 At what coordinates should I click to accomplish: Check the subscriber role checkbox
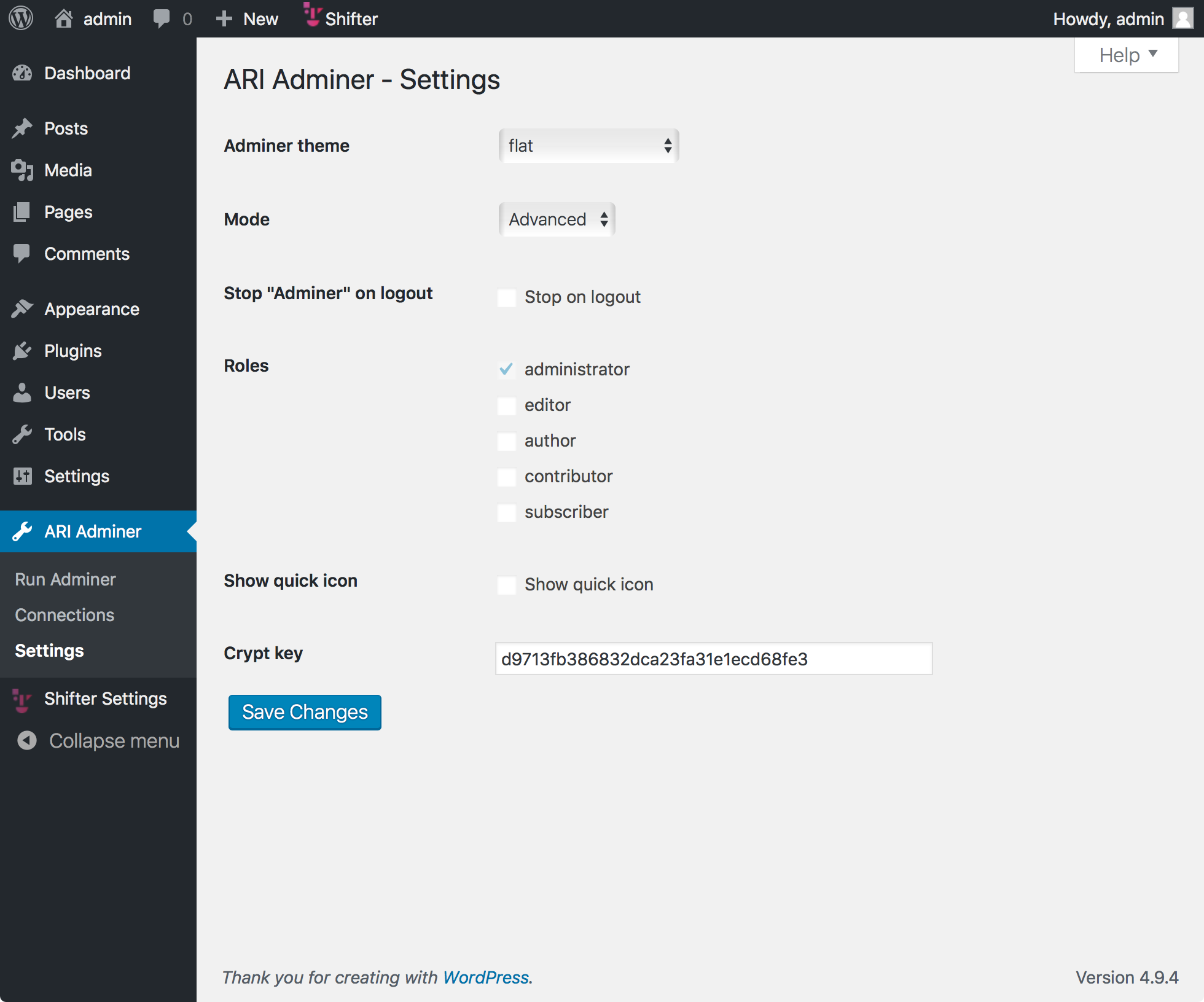point(507,512)
